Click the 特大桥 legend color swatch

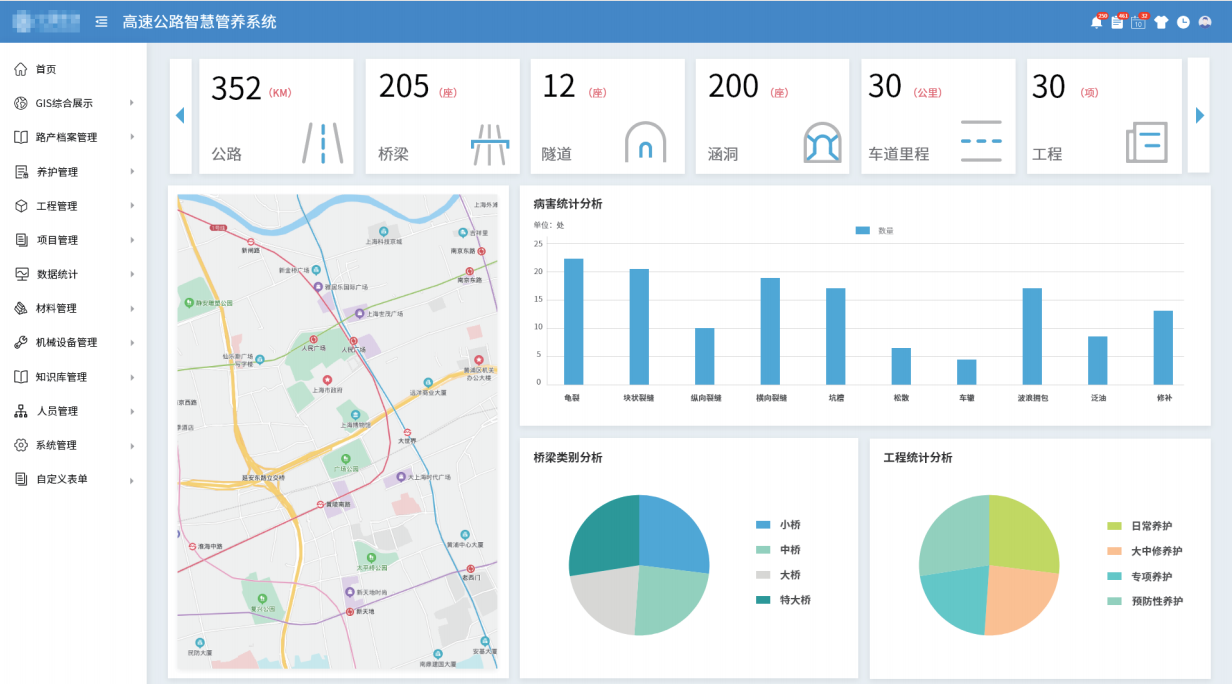pos(763,600)
